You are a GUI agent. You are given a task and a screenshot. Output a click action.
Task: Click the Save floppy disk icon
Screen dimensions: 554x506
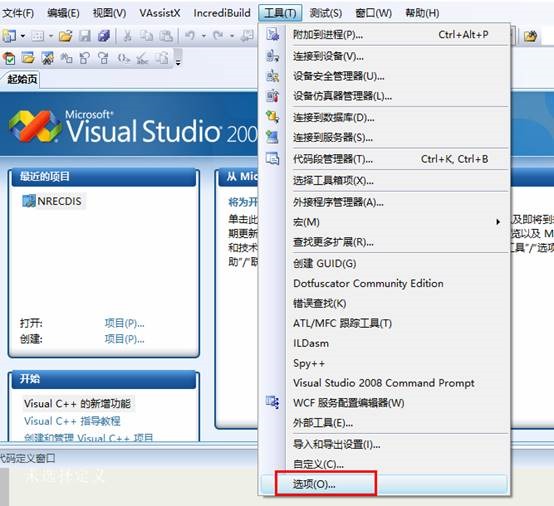click(85, 36)
